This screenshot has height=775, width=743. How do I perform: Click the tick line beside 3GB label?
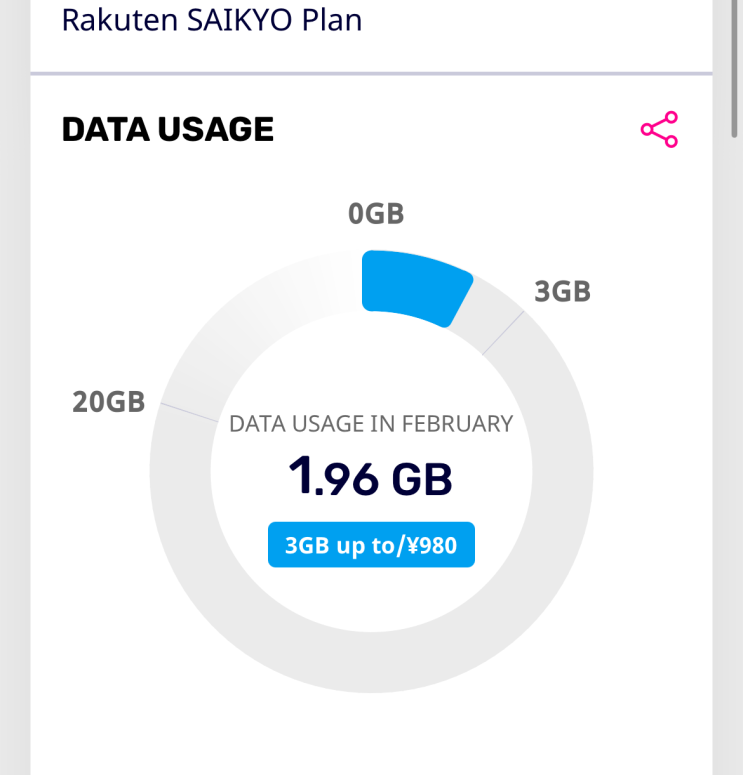(503, 333)
